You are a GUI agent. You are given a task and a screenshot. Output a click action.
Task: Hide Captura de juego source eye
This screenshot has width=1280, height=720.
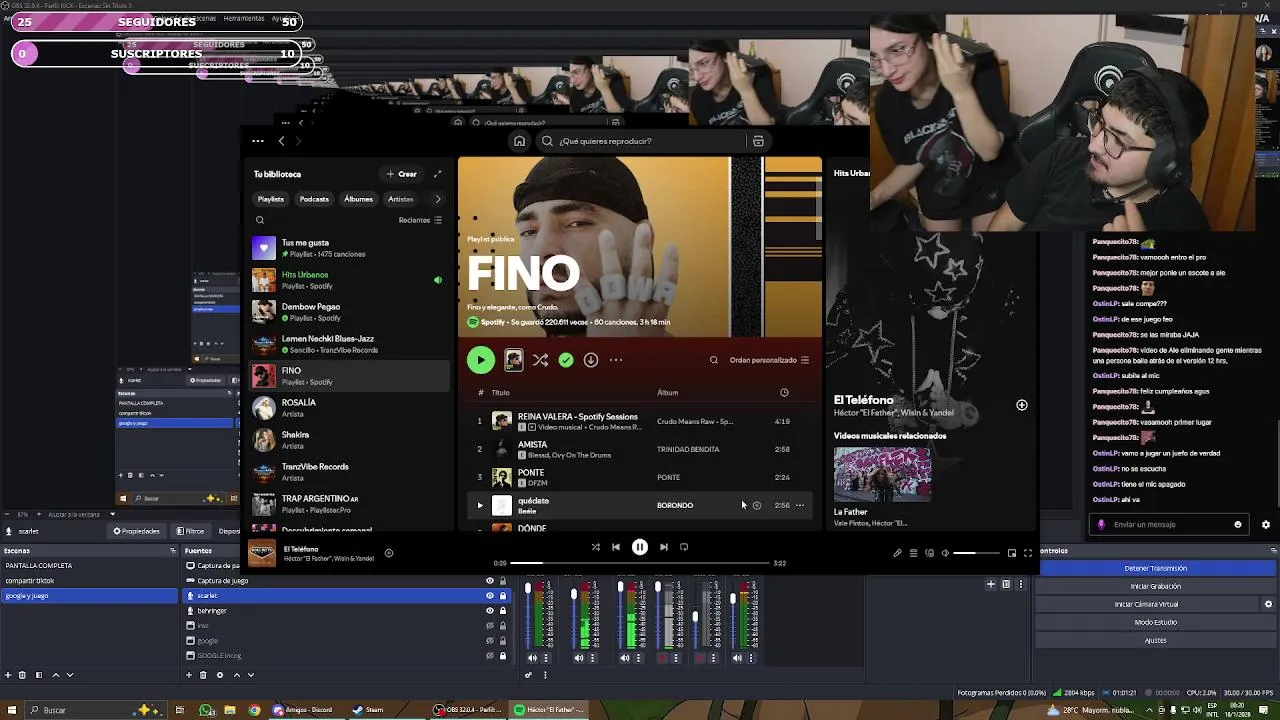(x=490, y=581)
